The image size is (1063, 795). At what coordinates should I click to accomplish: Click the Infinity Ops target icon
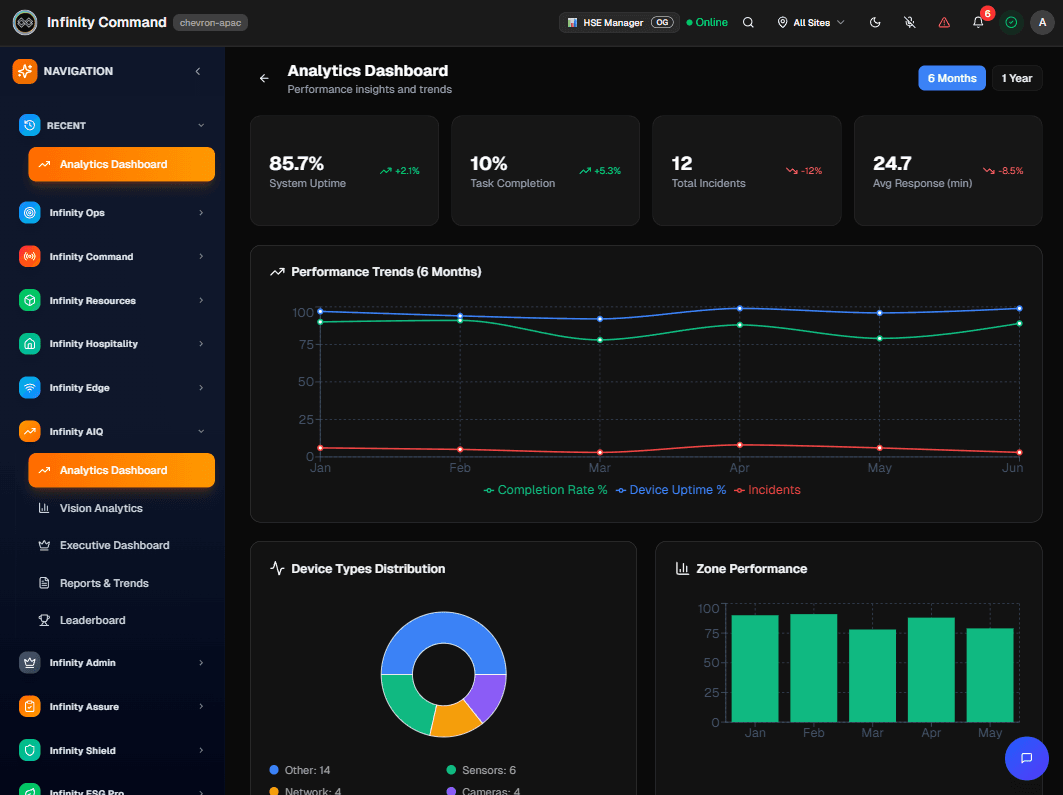click(30, 213)
